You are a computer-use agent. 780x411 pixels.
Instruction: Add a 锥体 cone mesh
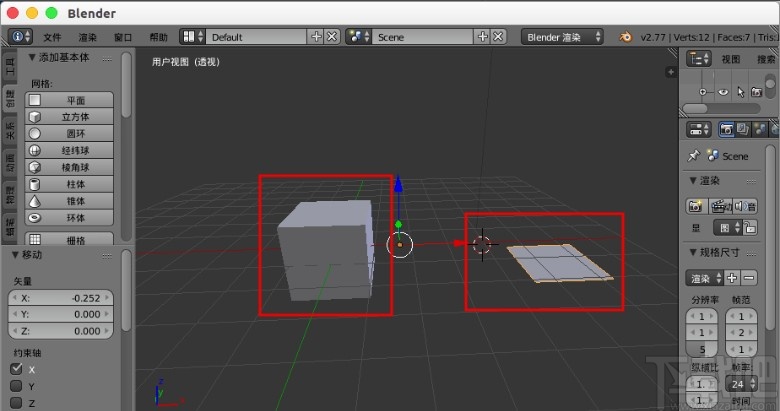pyautogui.click(x=69, y=201)
